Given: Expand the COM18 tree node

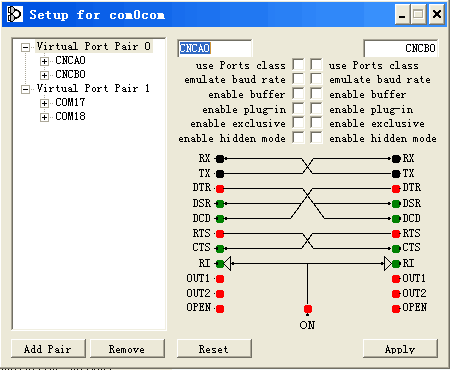Looking at the screenshot, I should pyautogui.click(x=44, y=117).
